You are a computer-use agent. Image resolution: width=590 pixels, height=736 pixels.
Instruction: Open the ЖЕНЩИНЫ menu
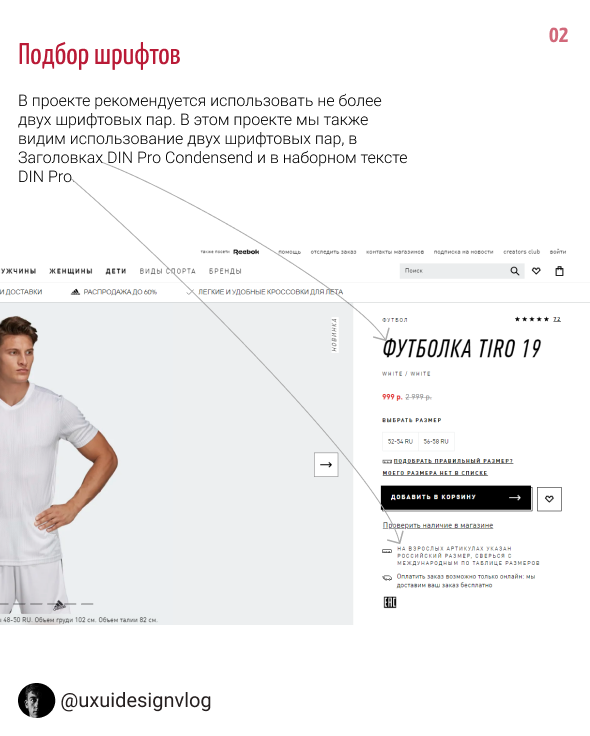71,271
